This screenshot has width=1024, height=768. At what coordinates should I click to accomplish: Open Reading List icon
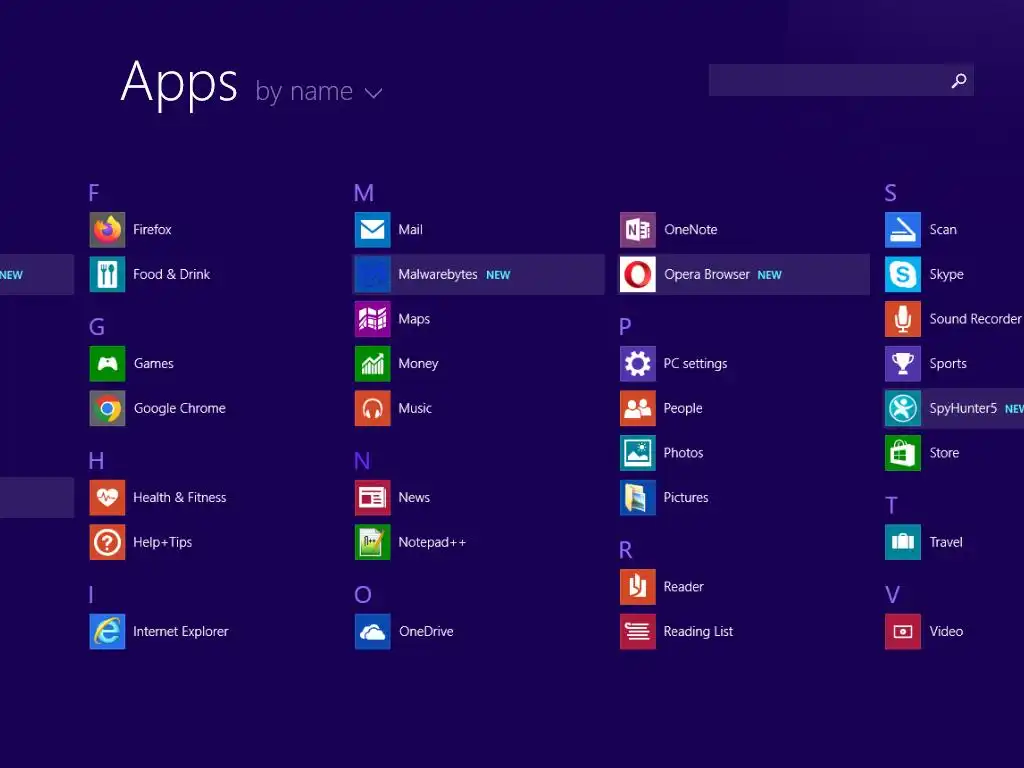point(637,632)
